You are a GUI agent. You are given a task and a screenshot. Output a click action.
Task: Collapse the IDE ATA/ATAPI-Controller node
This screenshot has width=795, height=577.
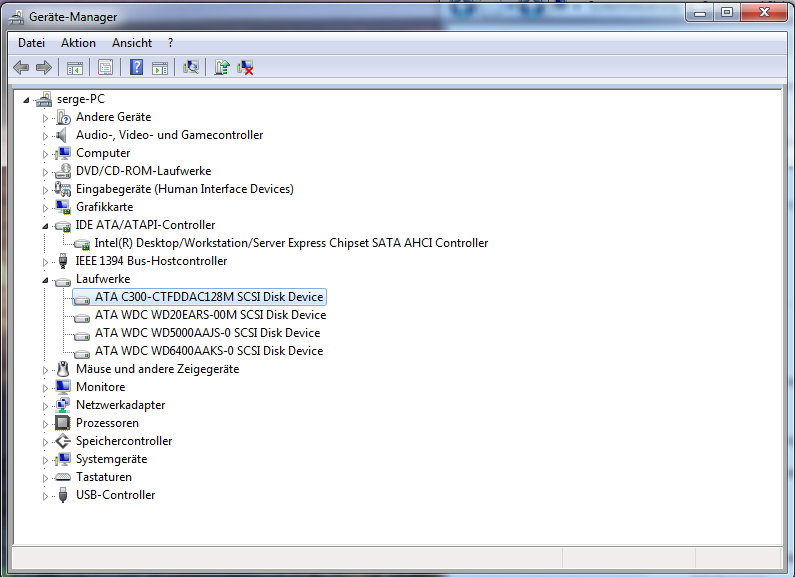pos(45,226)
